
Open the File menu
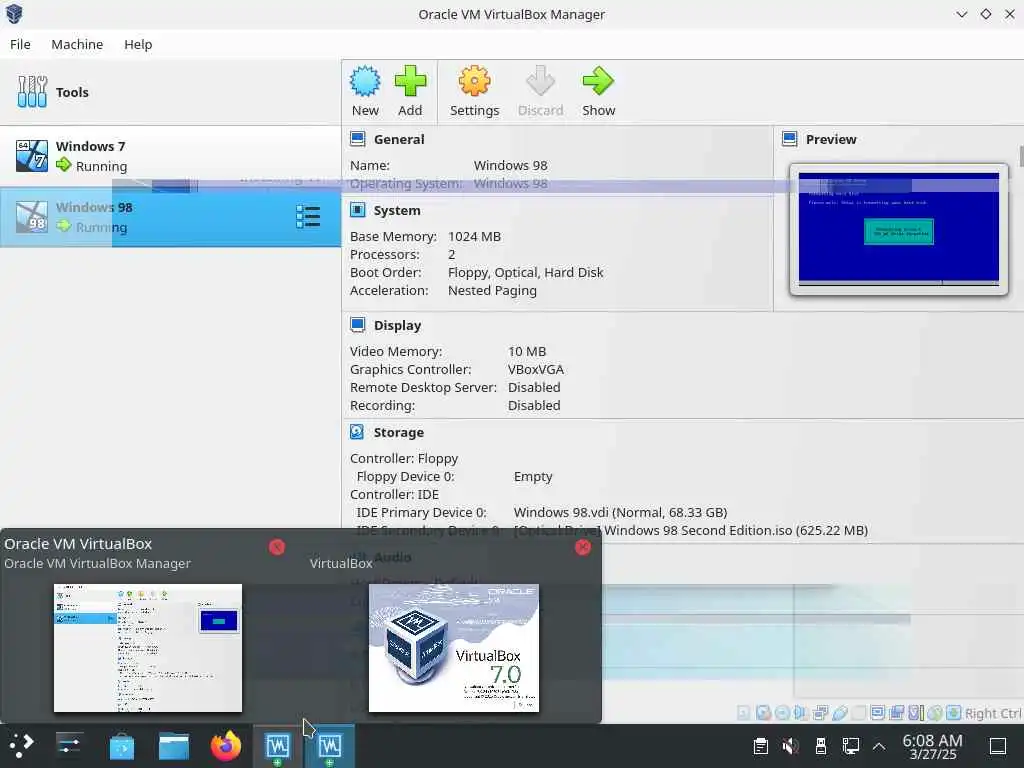[20, 44]
